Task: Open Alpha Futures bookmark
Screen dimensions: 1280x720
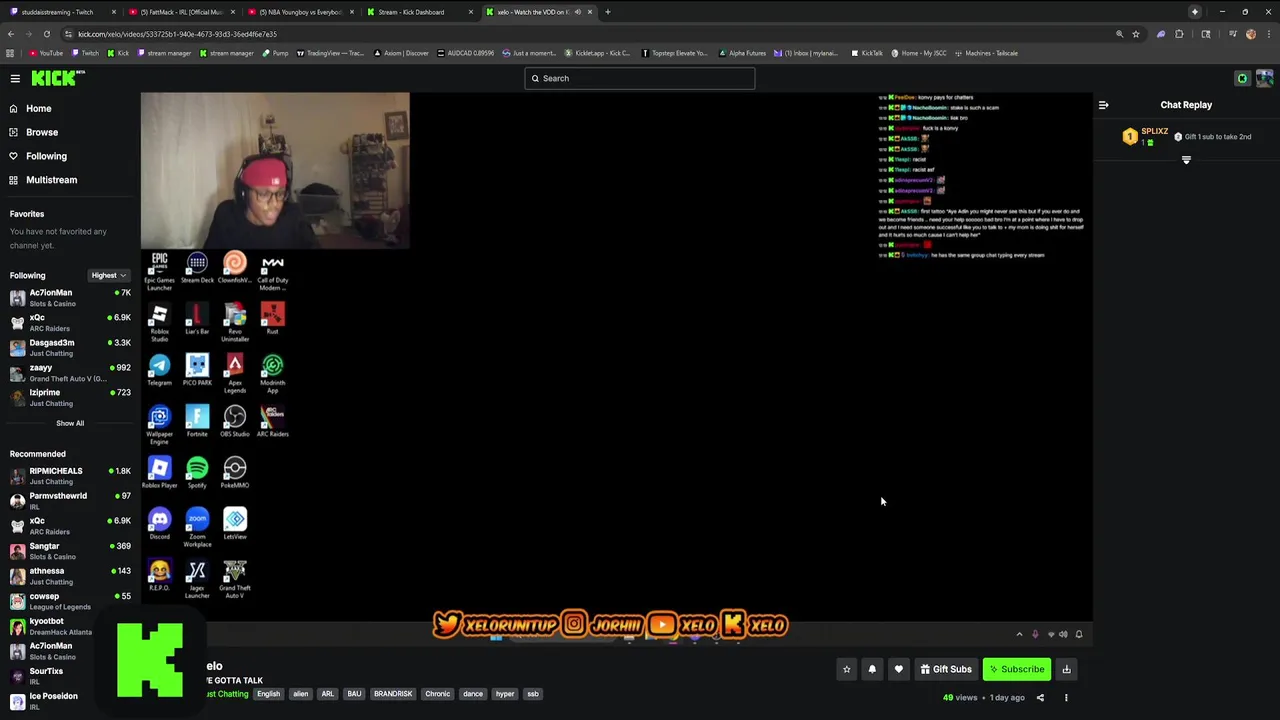Action: [742, 53]
